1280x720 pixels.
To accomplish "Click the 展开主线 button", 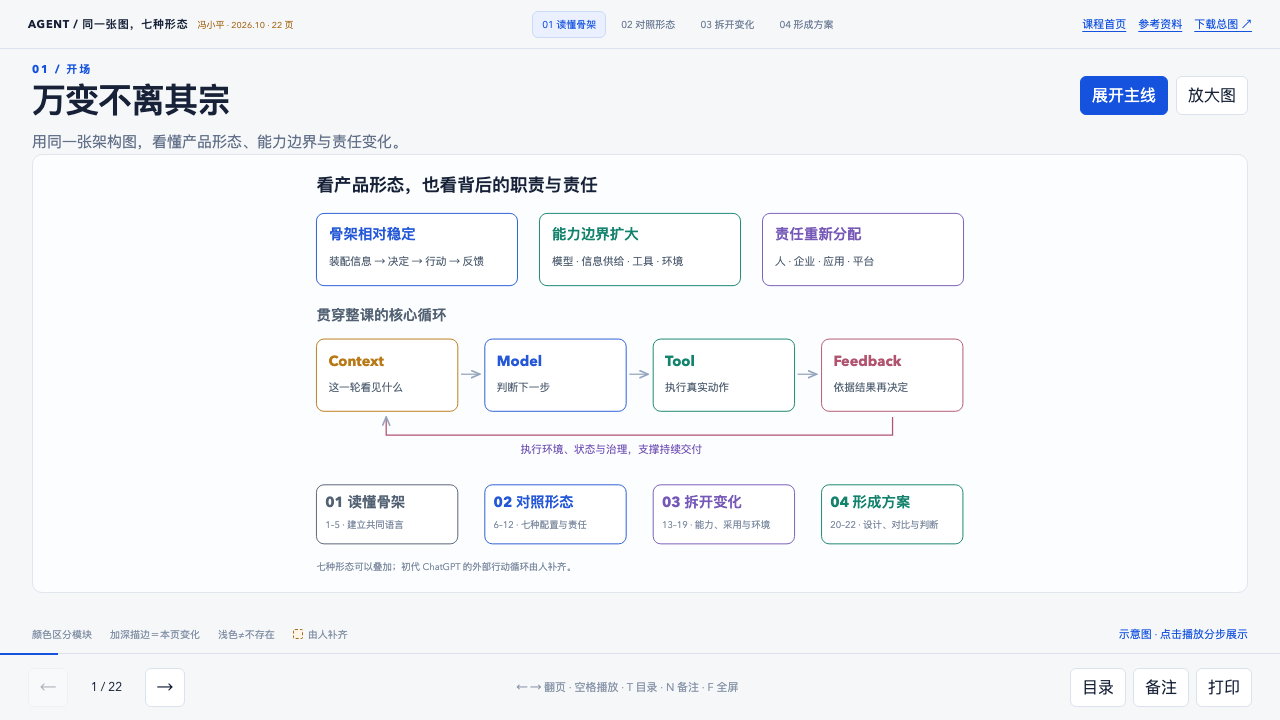I will (x=1124, y=95).
